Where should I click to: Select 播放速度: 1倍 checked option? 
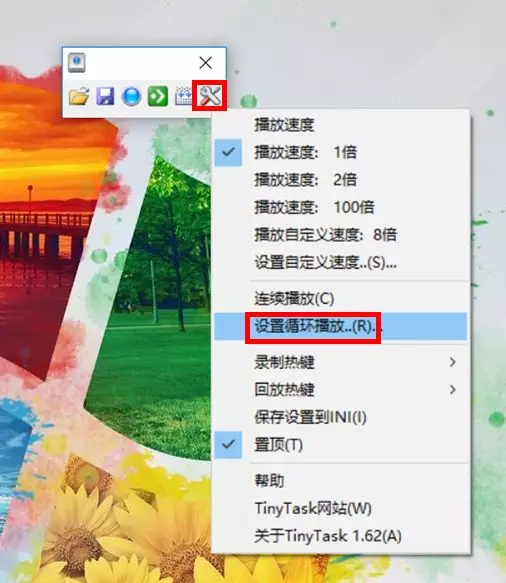pos(341,152)
